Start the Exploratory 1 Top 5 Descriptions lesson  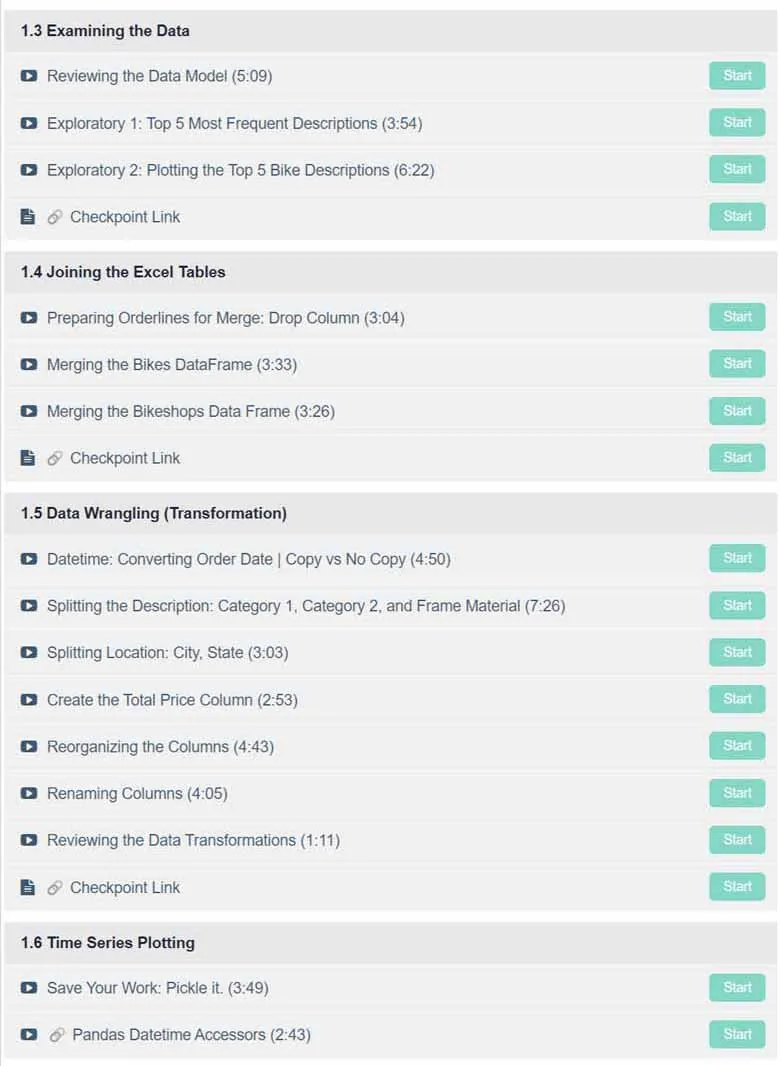pos(737,122)
